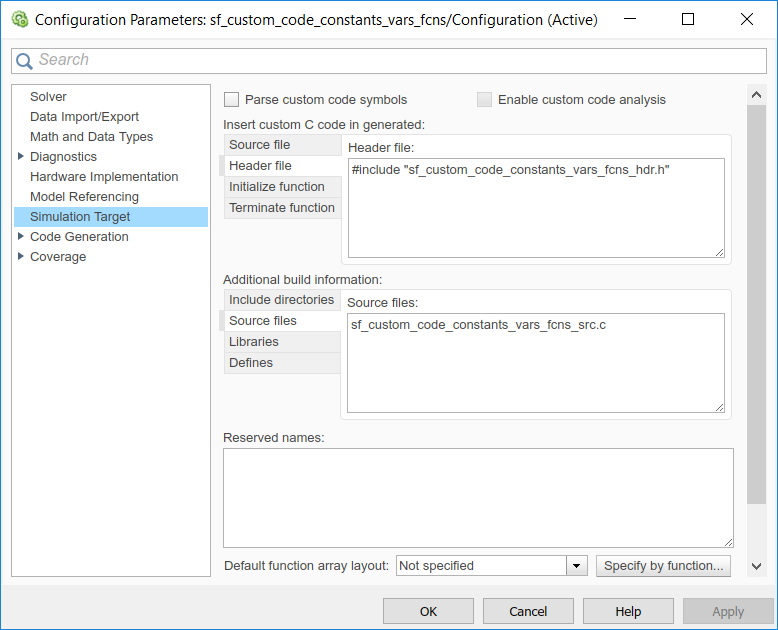Click in the Header file text area

tap(536, 208)
